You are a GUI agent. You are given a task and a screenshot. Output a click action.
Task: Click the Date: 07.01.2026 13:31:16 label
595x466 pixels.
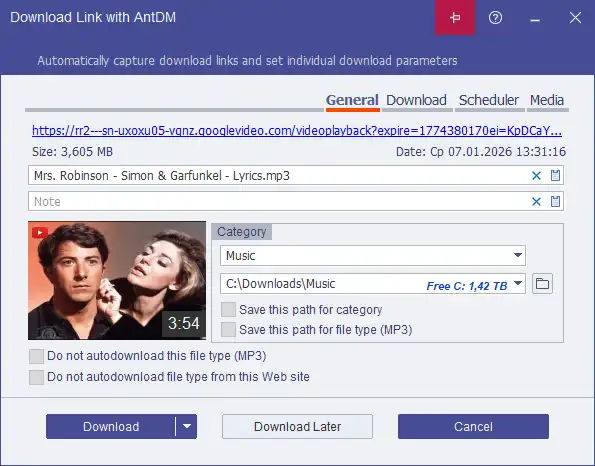[x=481, y=152]
